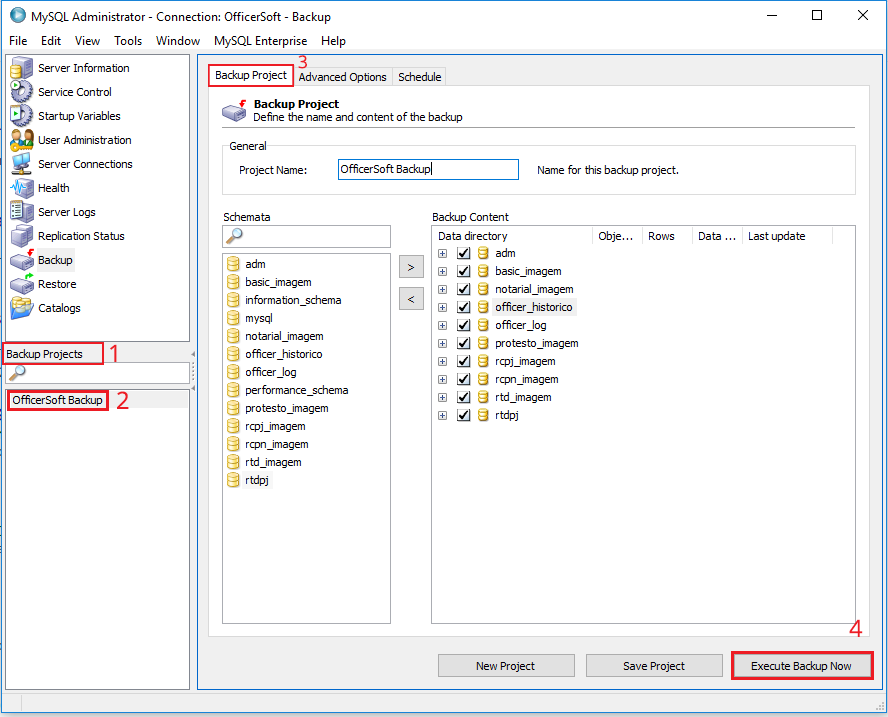Open the Server Information icon in sidebar
888x717 pixels.
[22, 68]
